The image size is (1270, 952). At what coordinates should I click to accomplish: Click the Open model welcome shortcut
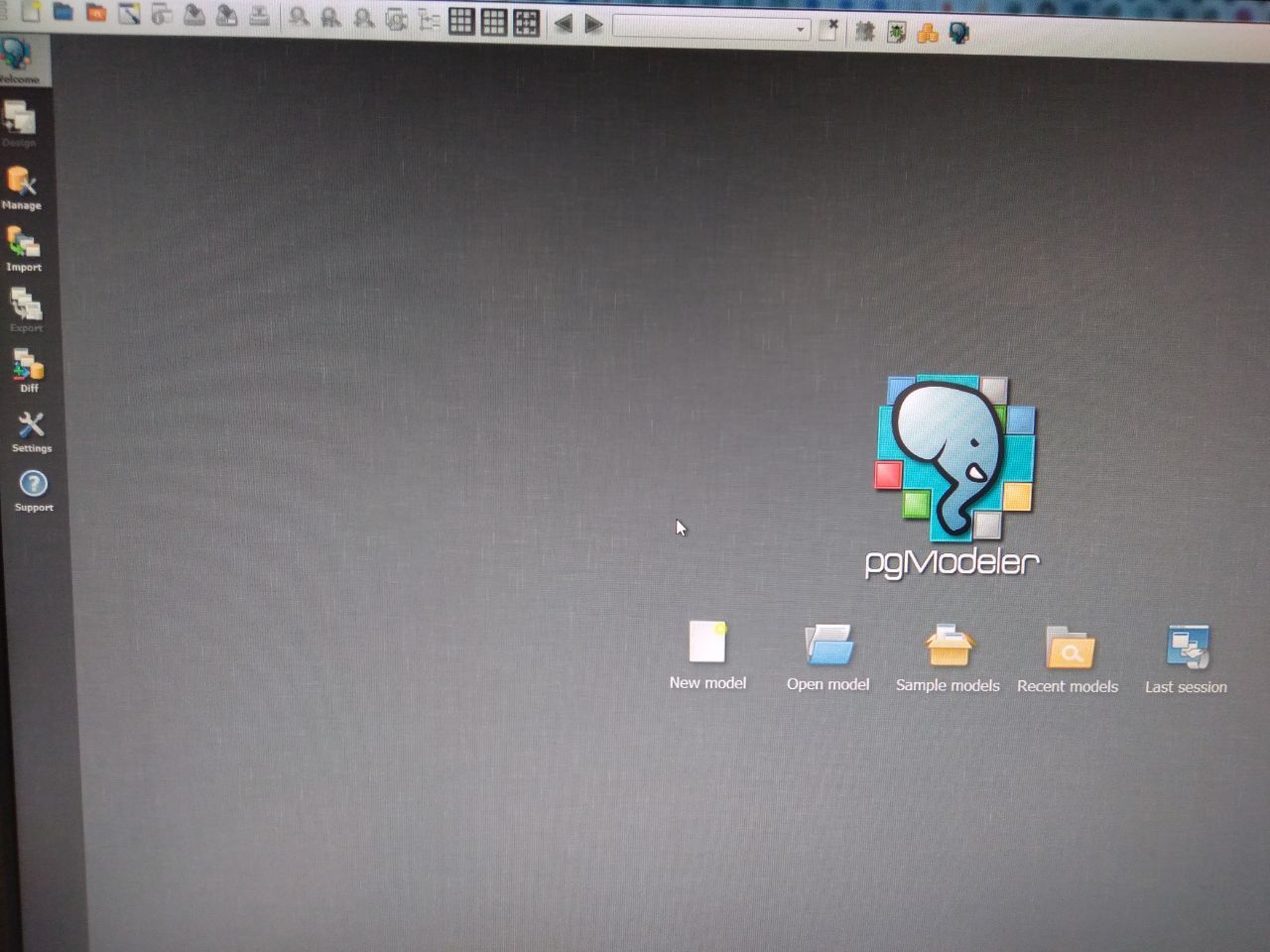pyautogui.click(x=827, y=656)
